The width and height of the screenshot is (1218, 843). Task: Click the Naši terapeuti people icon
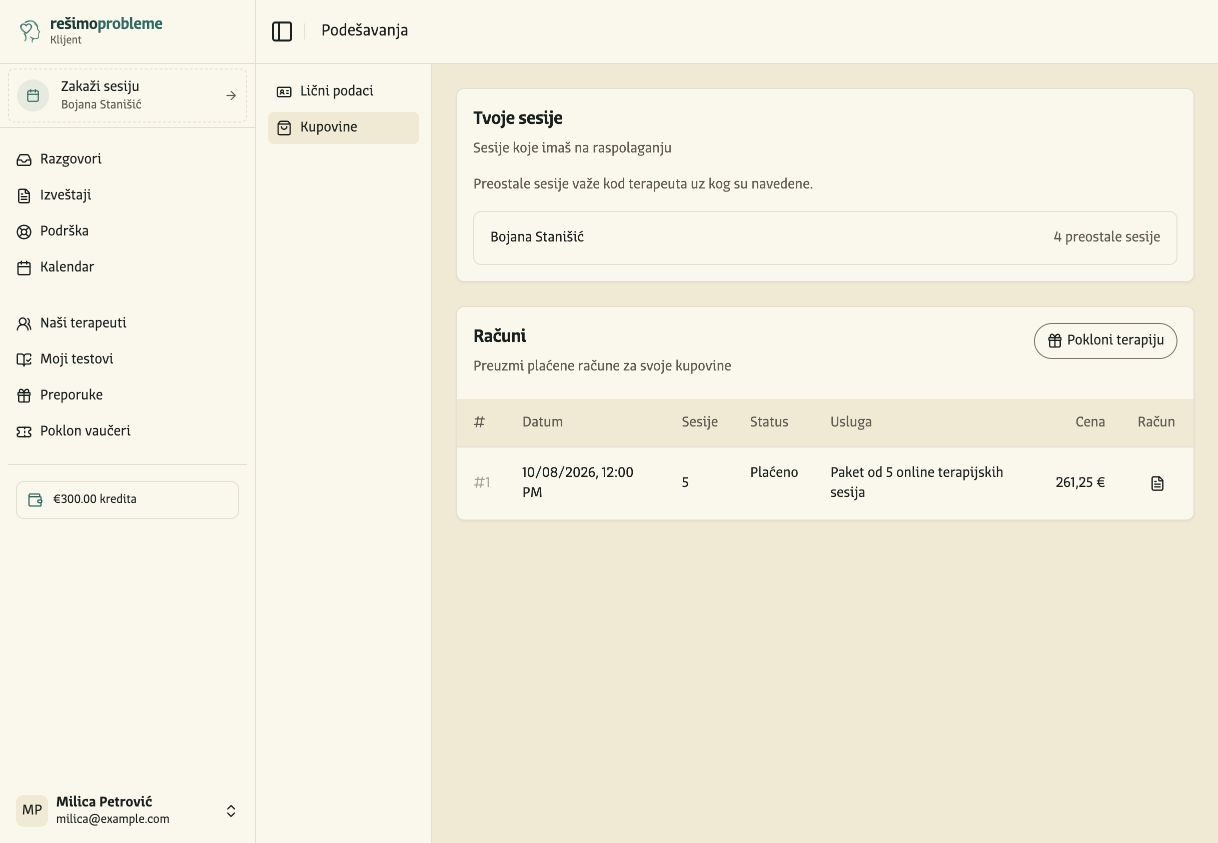(24, 323)
